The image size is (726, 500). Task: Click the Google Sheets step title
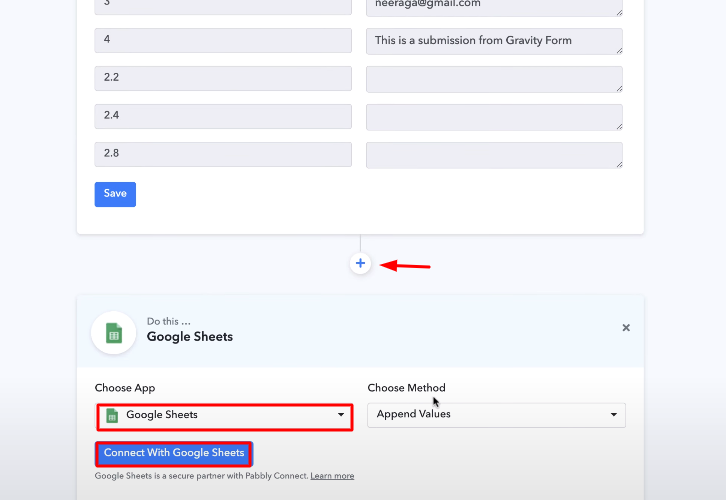[x=190, y=337]
